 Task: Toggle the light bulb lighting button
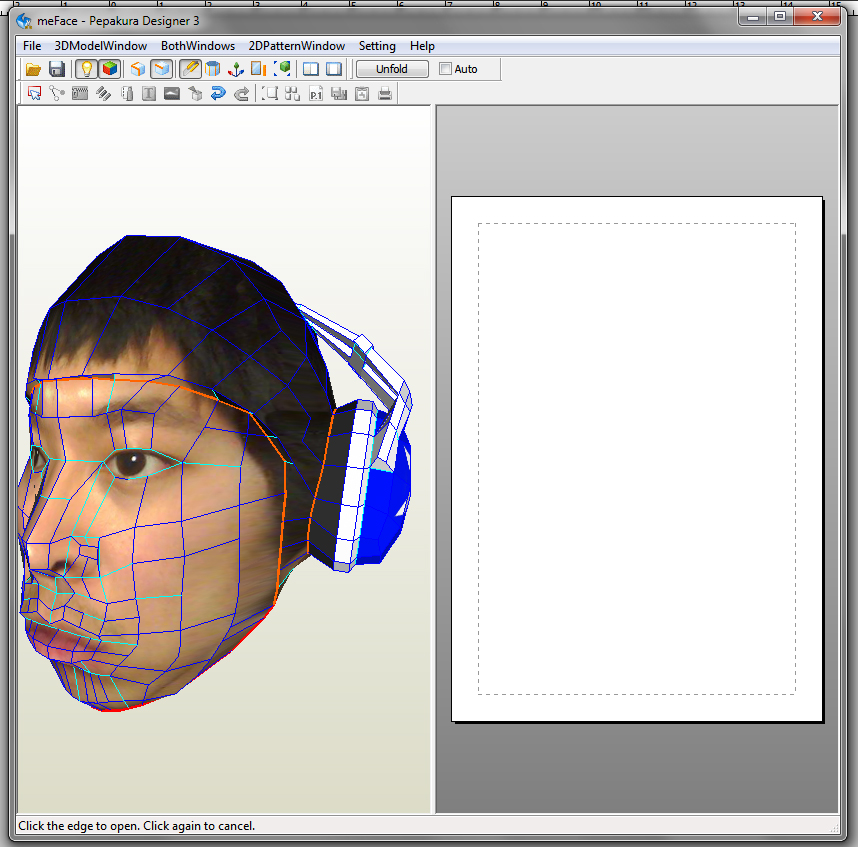click(86, 69)
